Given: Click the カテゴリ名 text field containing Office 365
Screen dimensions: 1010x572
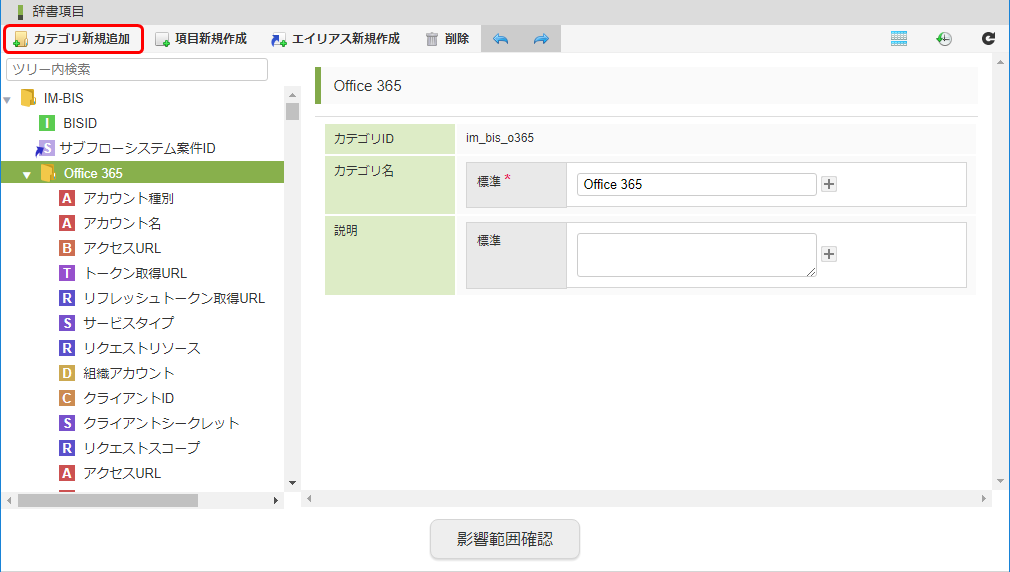Looking at the screenshot, I should tap(696, 184).
